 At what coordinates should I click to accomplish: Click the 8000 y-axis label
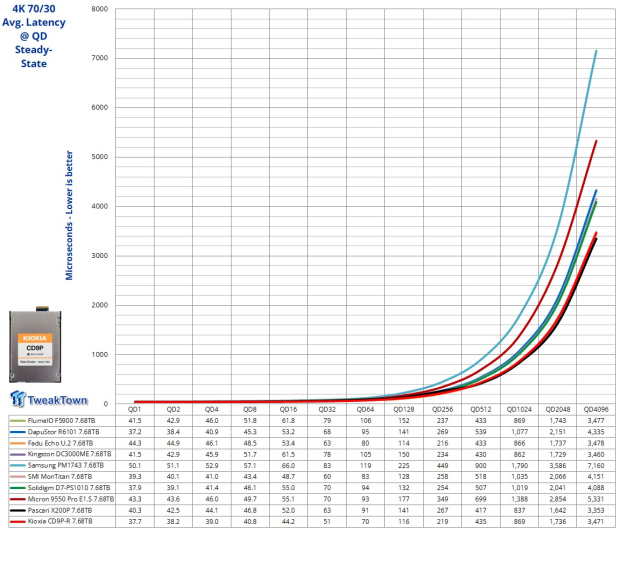tap(100, 9)
